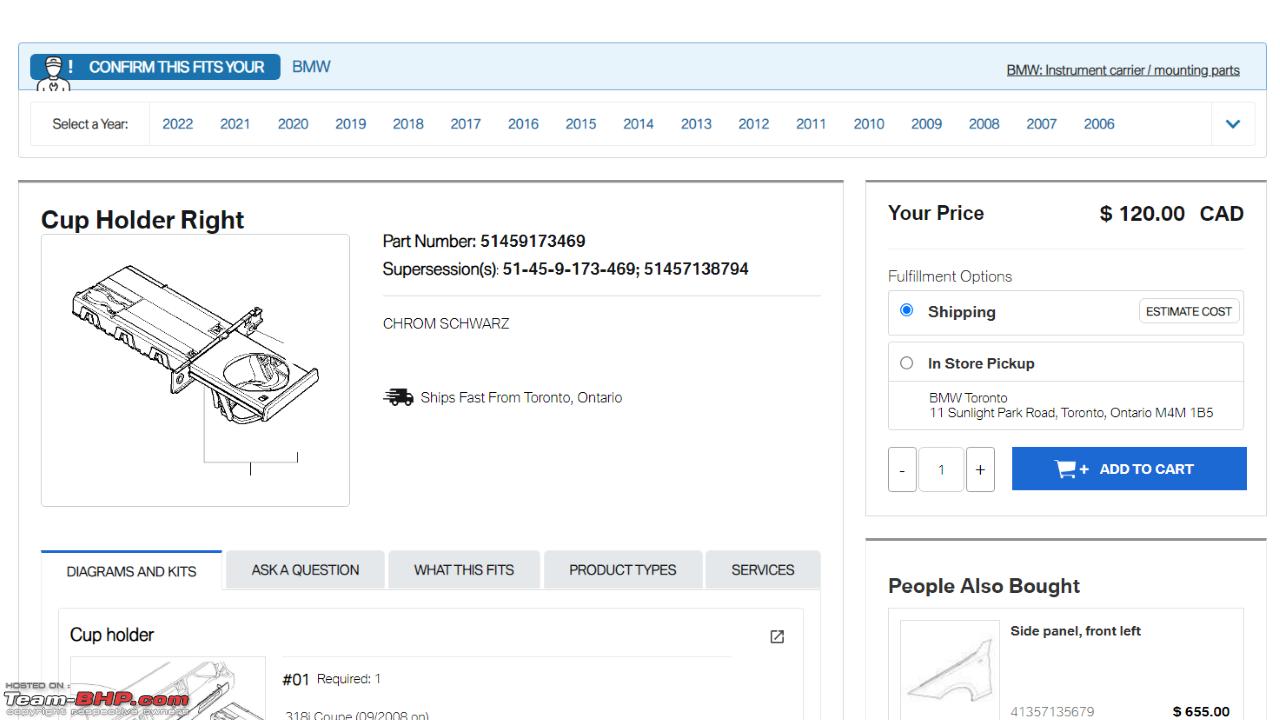Open the Services tab

tap(762, 570)
